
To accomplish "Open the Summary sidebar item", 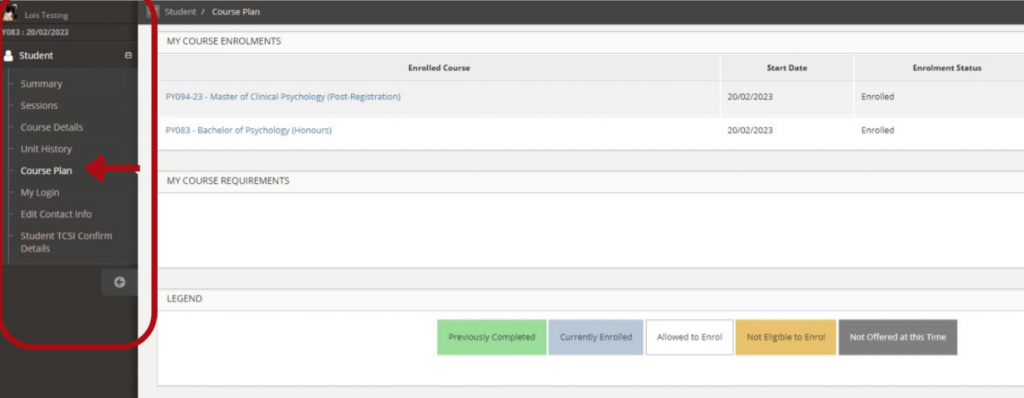I will coord(41,84).
